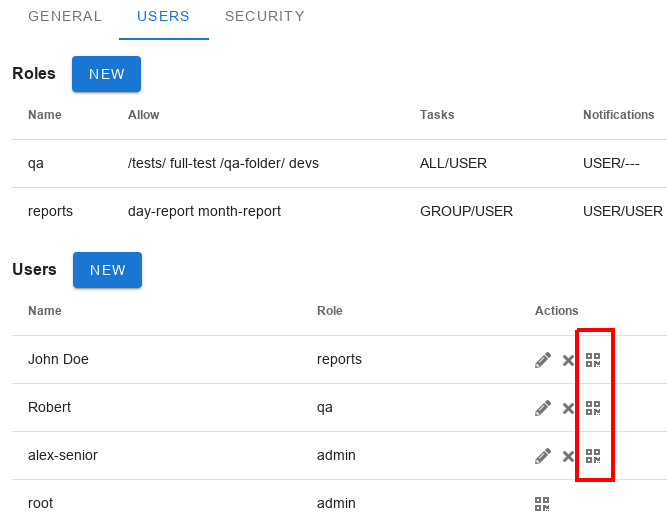The image size is (667, 530).
Task: Create a new role with NEW button
Action: click(106, 74)
